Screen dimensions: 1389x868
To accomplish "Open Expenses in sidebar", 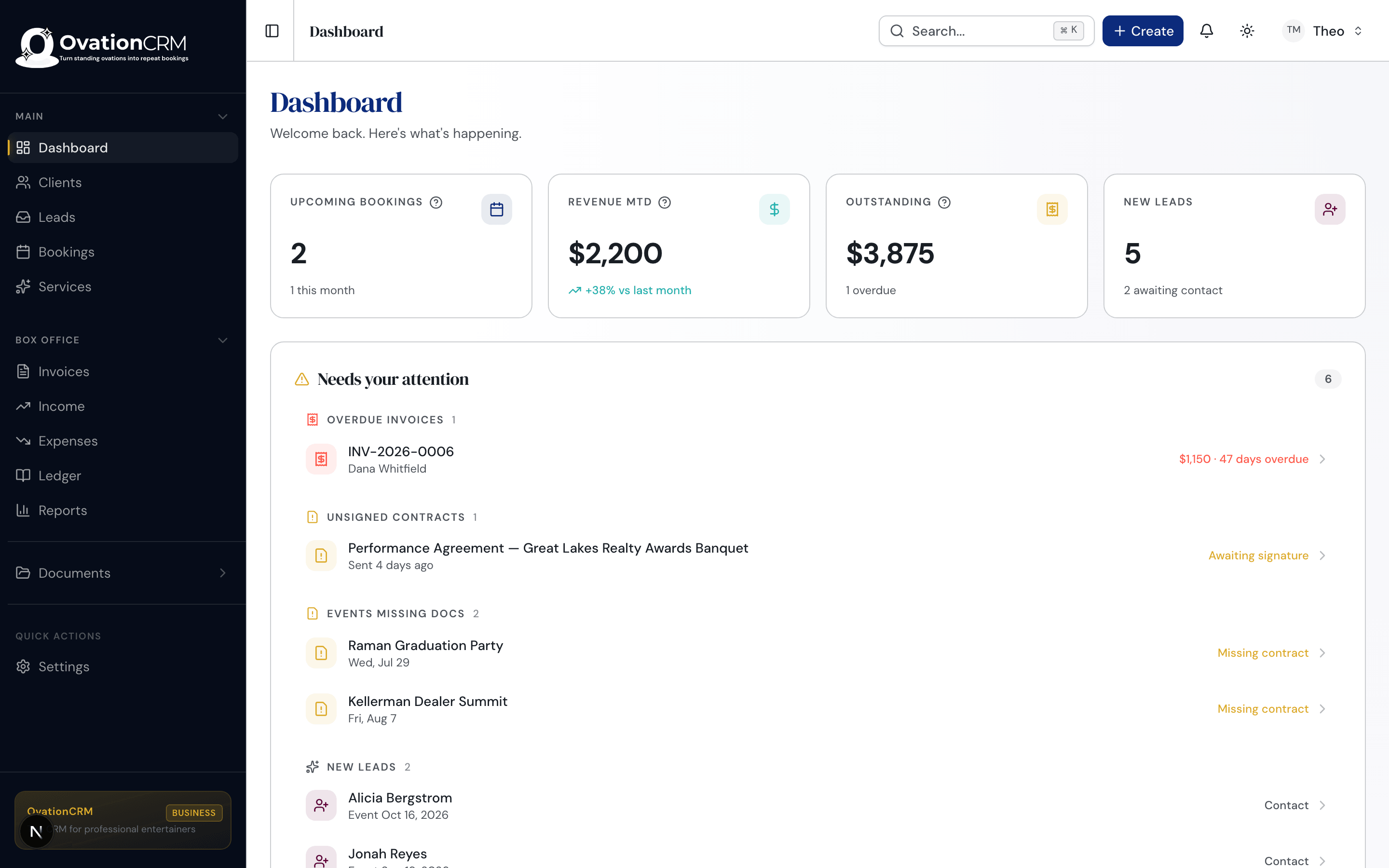I will click(123, 441).
